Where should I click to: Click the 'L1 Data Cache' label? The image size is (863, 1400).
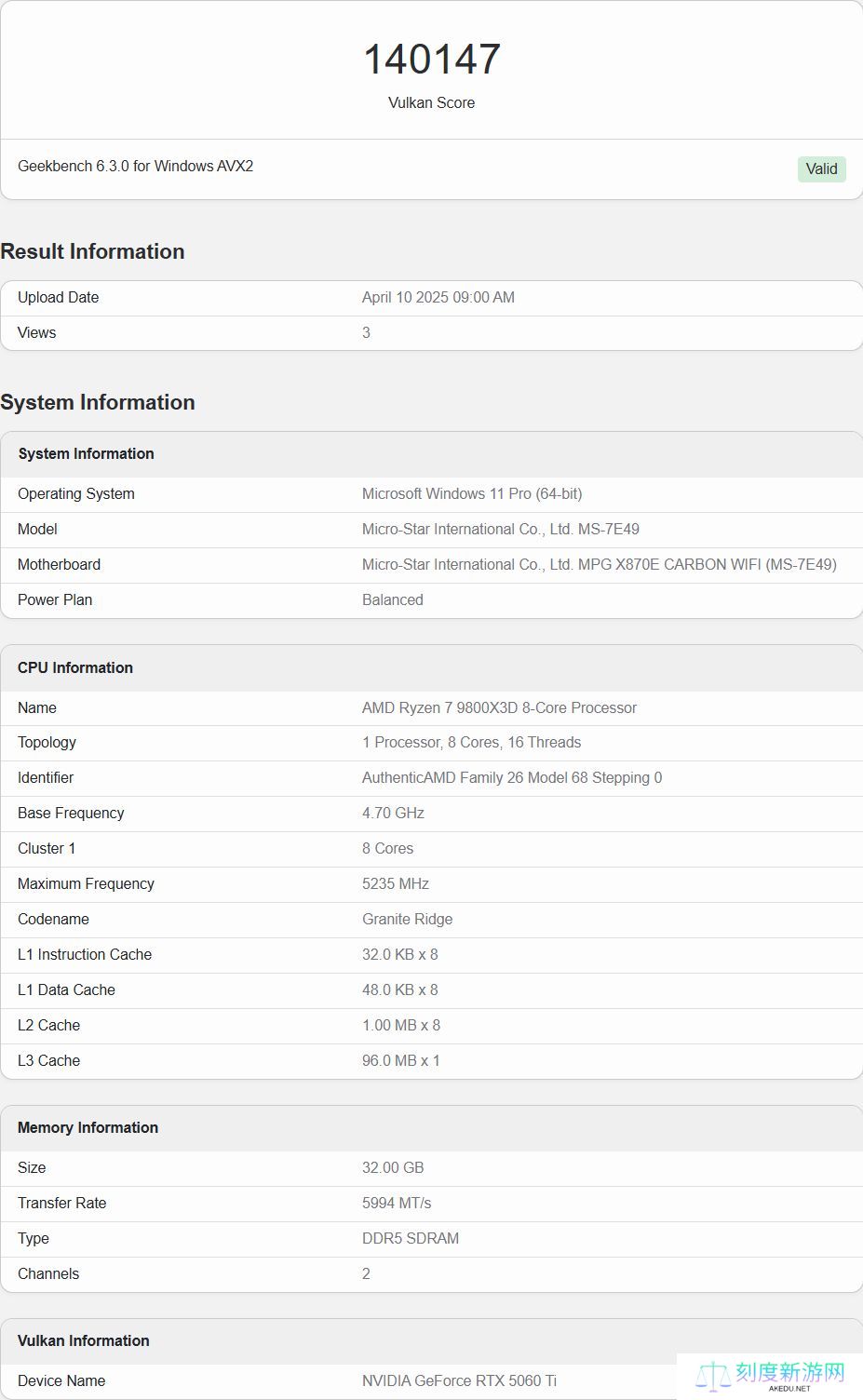point(66,990)
